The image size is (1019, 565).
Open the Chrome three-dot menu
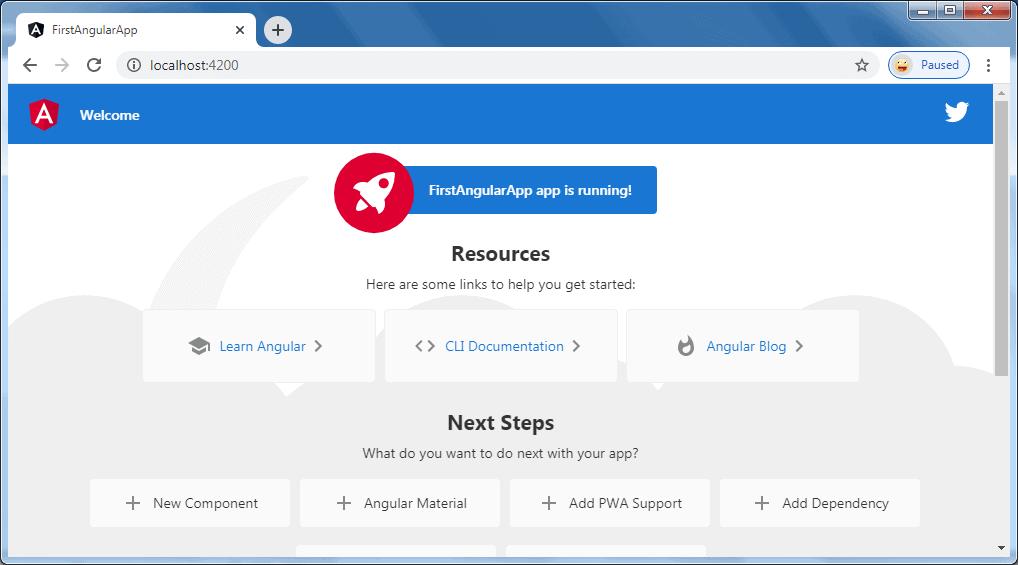click(988, 65)
